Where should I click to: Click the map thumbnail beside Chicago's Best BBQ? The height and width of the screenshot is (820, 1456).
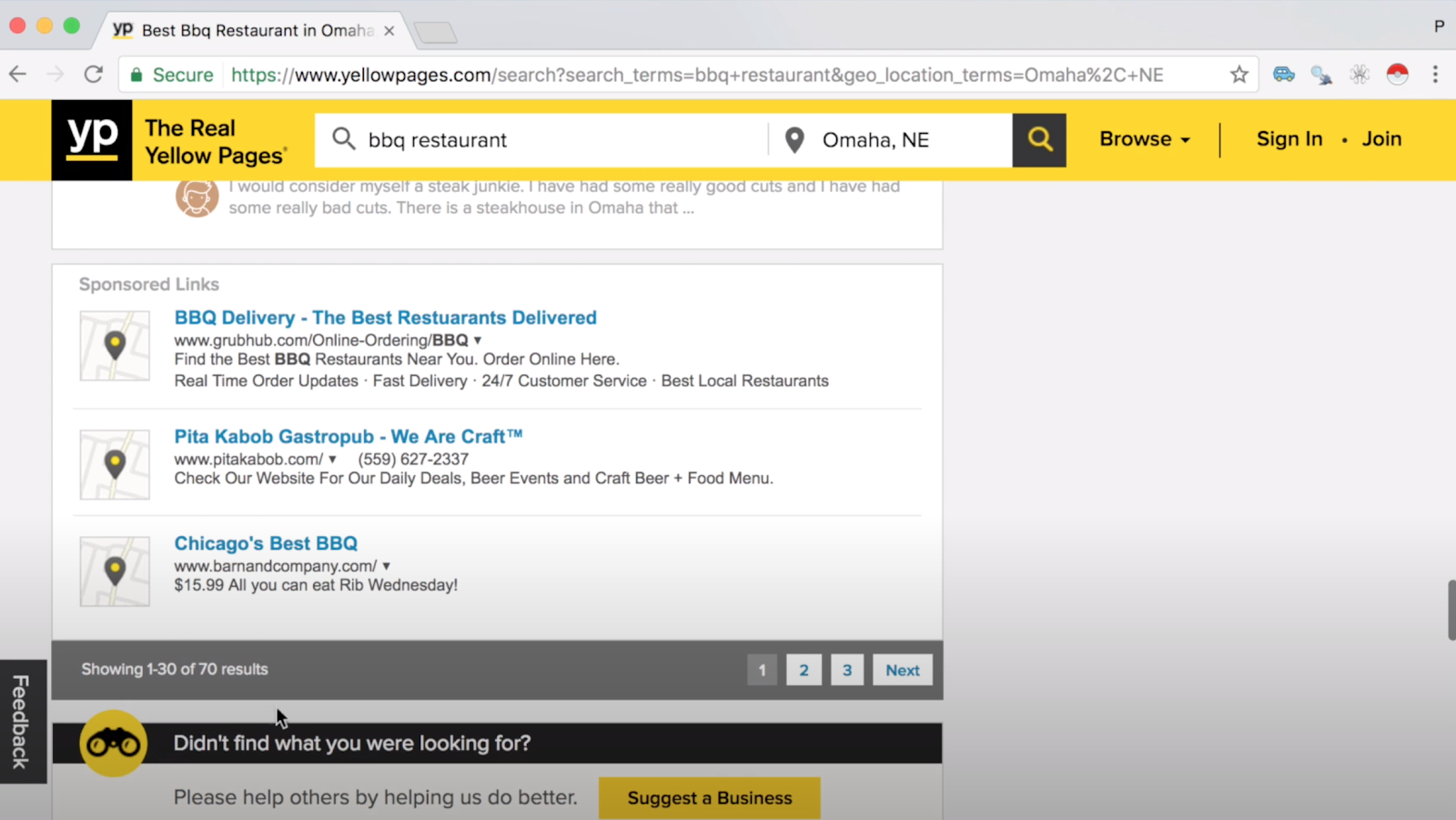pyautogui.click(x=115, y=572)
